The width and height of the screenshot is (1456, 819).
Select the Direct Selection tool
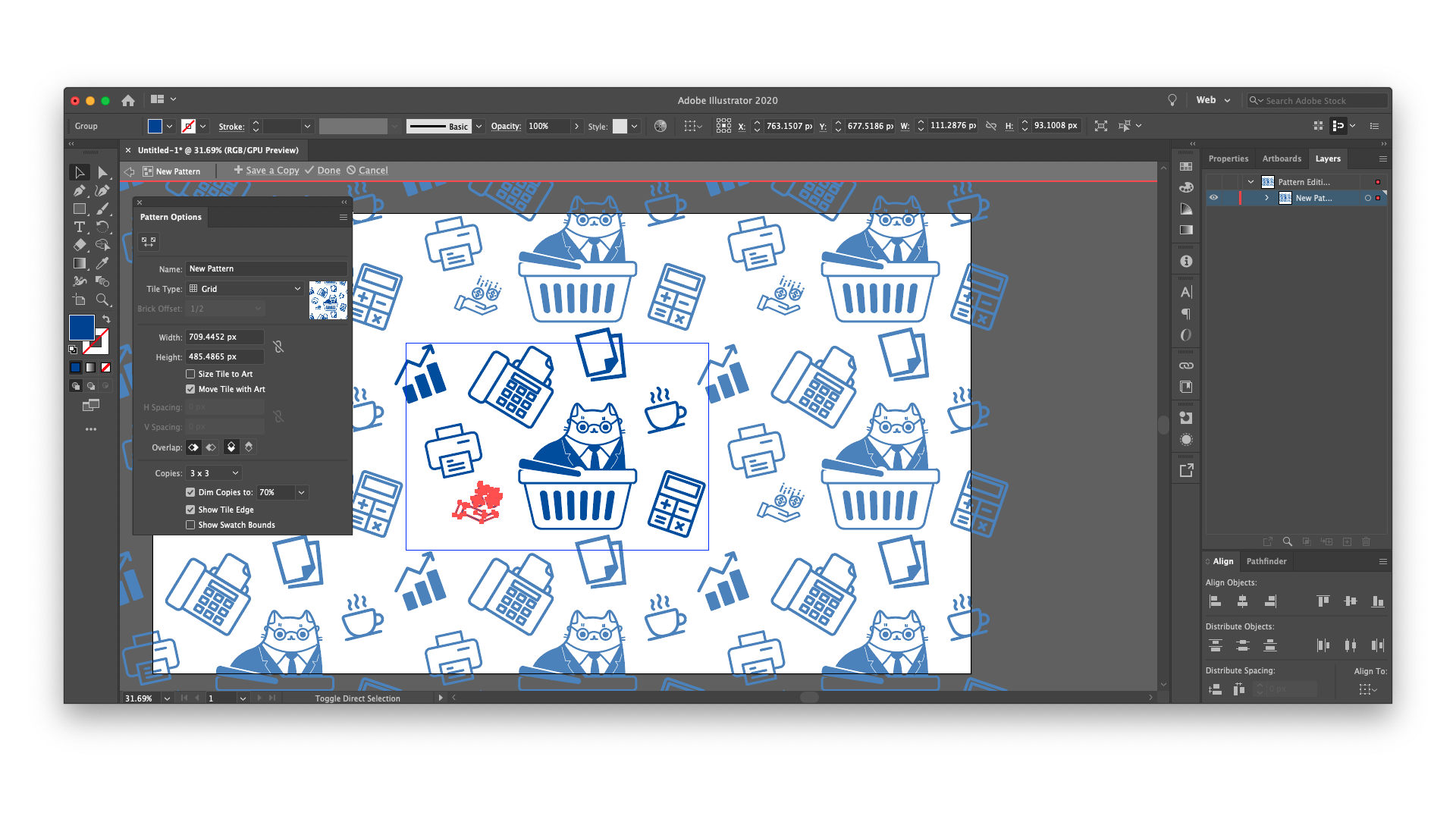(102, 173)
